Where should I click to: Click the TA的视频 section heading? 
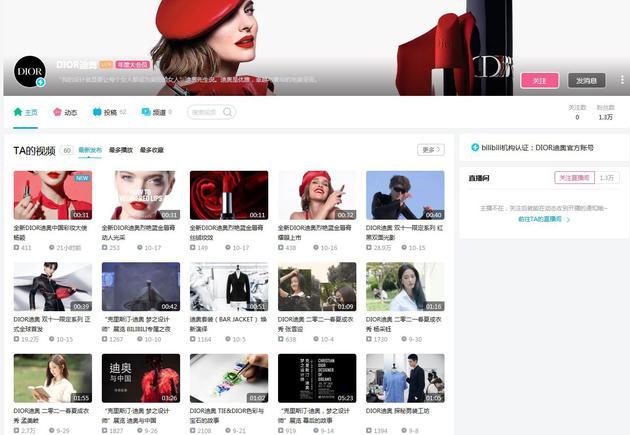(34, 151)
